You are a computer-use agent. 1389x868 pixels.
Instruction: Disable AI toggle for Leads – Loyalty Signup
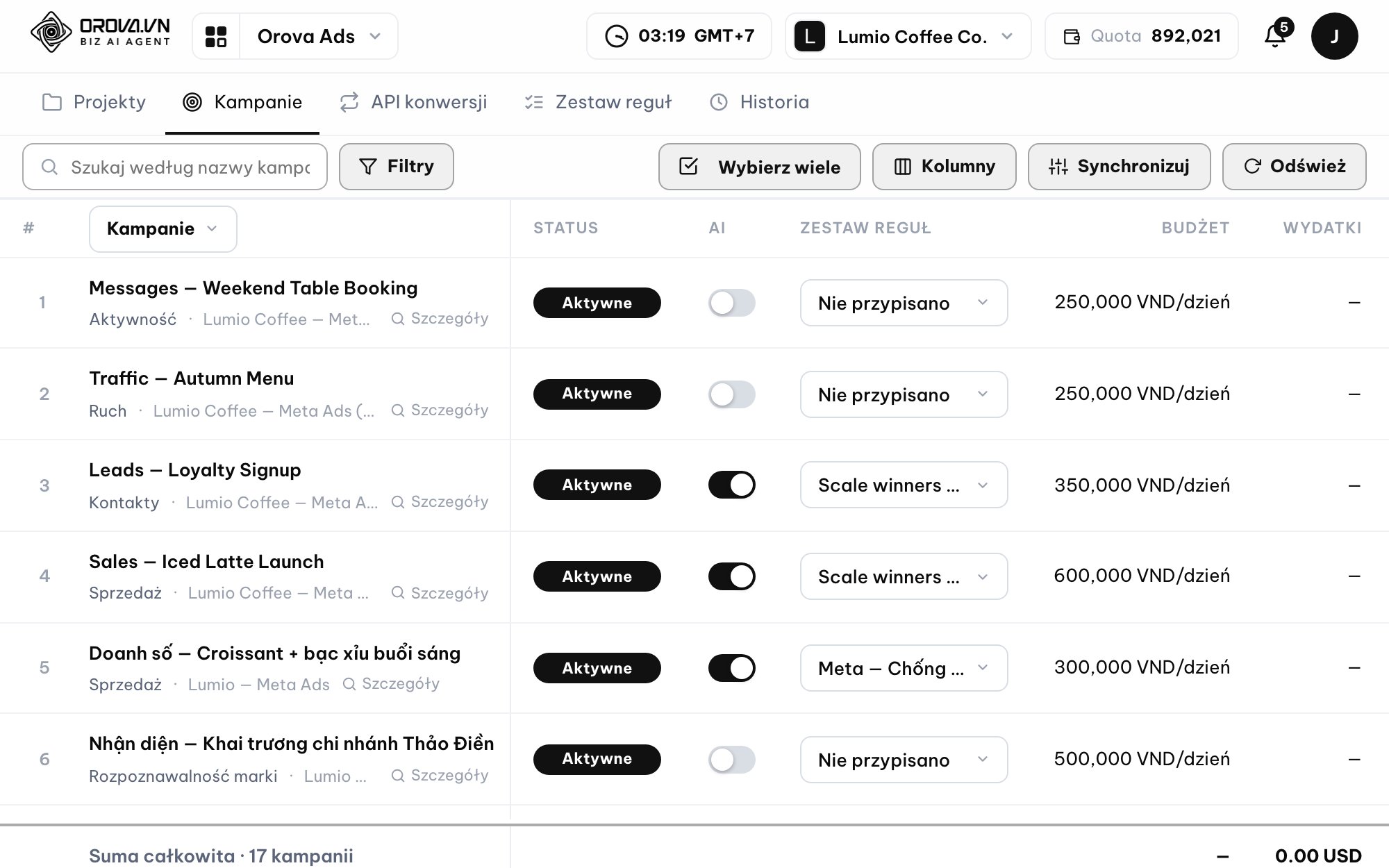tap(731, 485)
